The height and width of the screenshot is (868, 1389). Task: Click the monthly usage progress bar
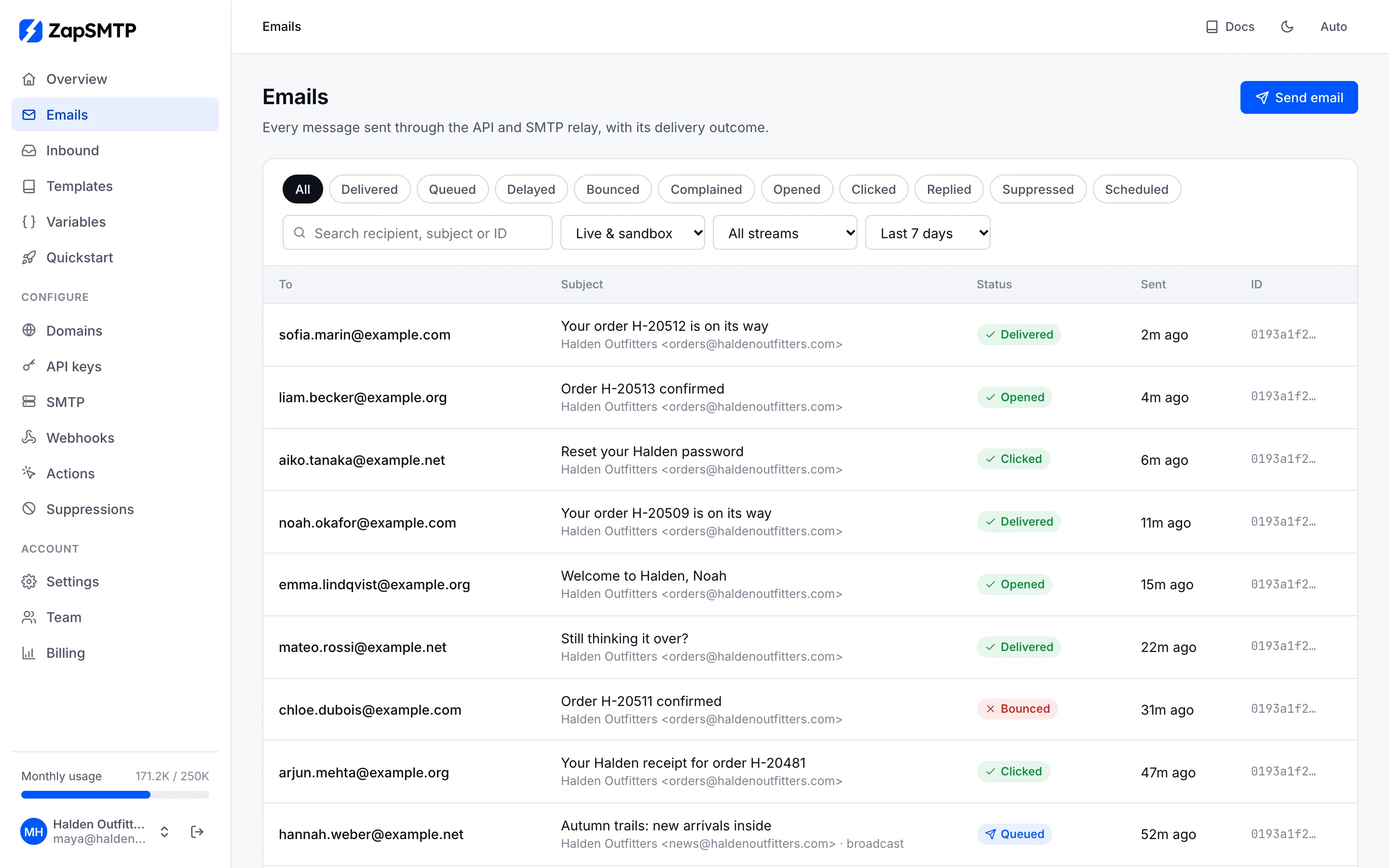coord(115,795)
